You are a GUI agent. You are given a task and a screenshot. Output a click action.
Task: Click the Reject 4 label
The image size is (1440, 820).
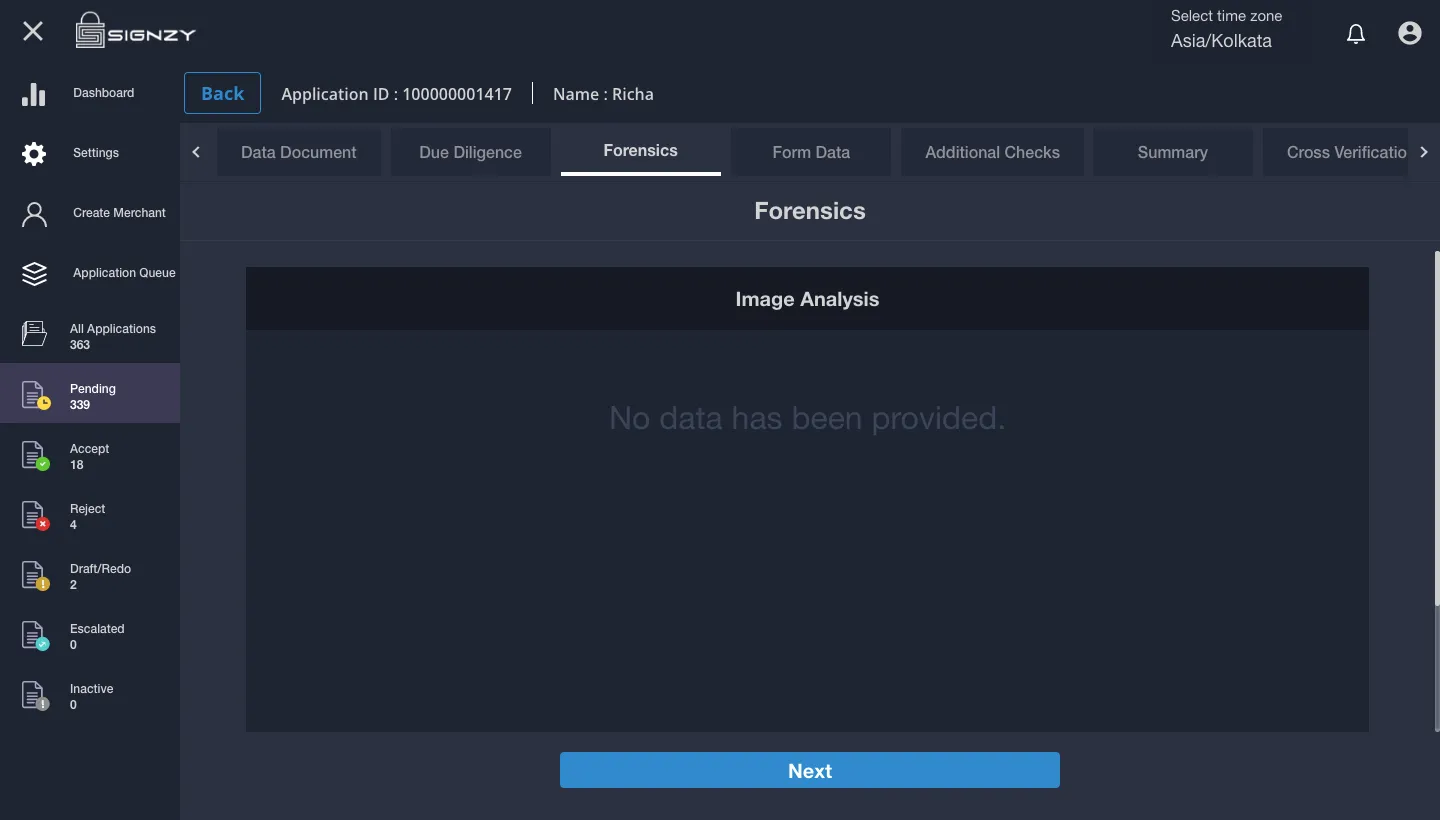(x=87, y=517)
